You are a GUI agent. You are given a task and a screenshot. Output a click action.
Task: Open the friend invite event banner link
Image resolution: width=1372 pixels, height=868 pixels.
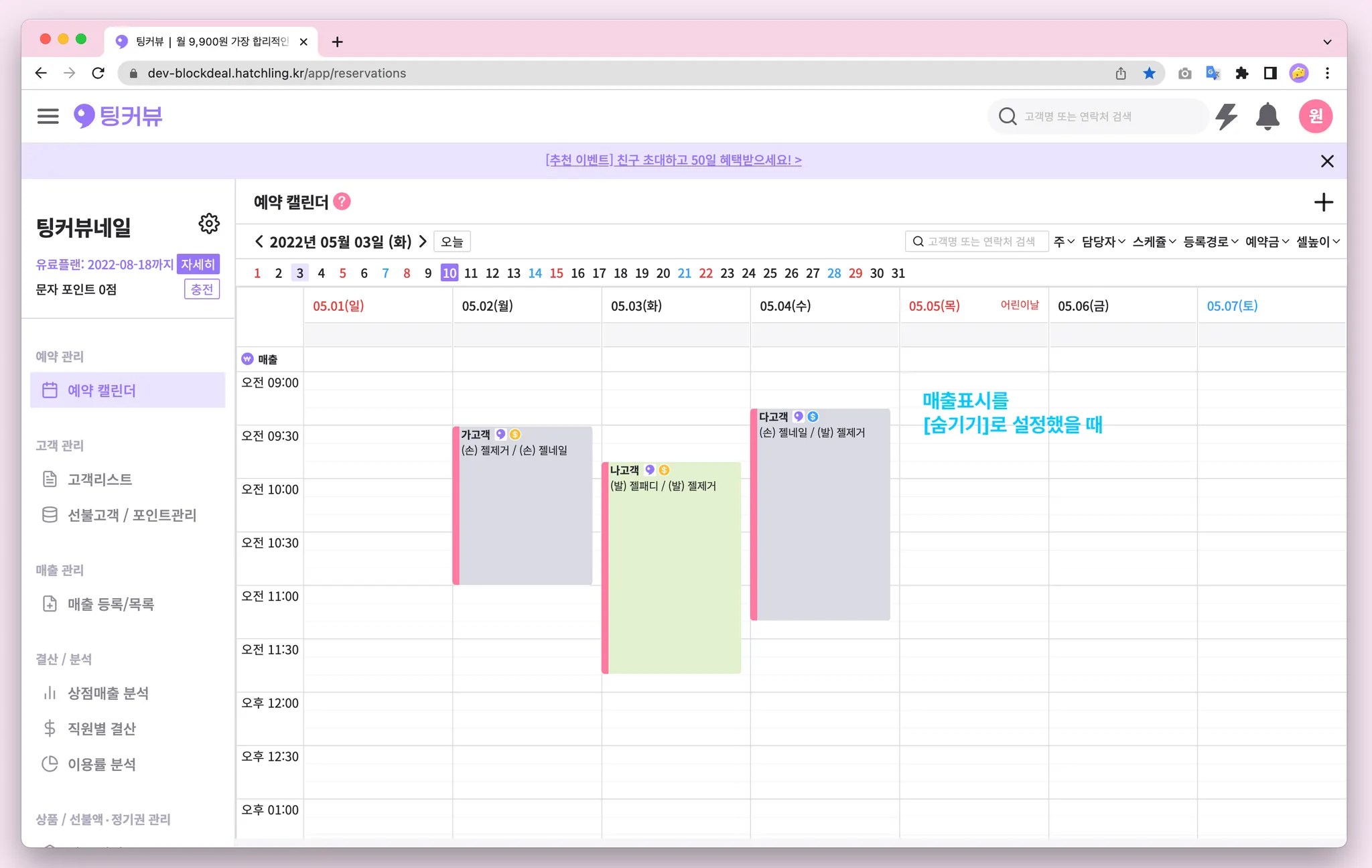pos(673,160)
